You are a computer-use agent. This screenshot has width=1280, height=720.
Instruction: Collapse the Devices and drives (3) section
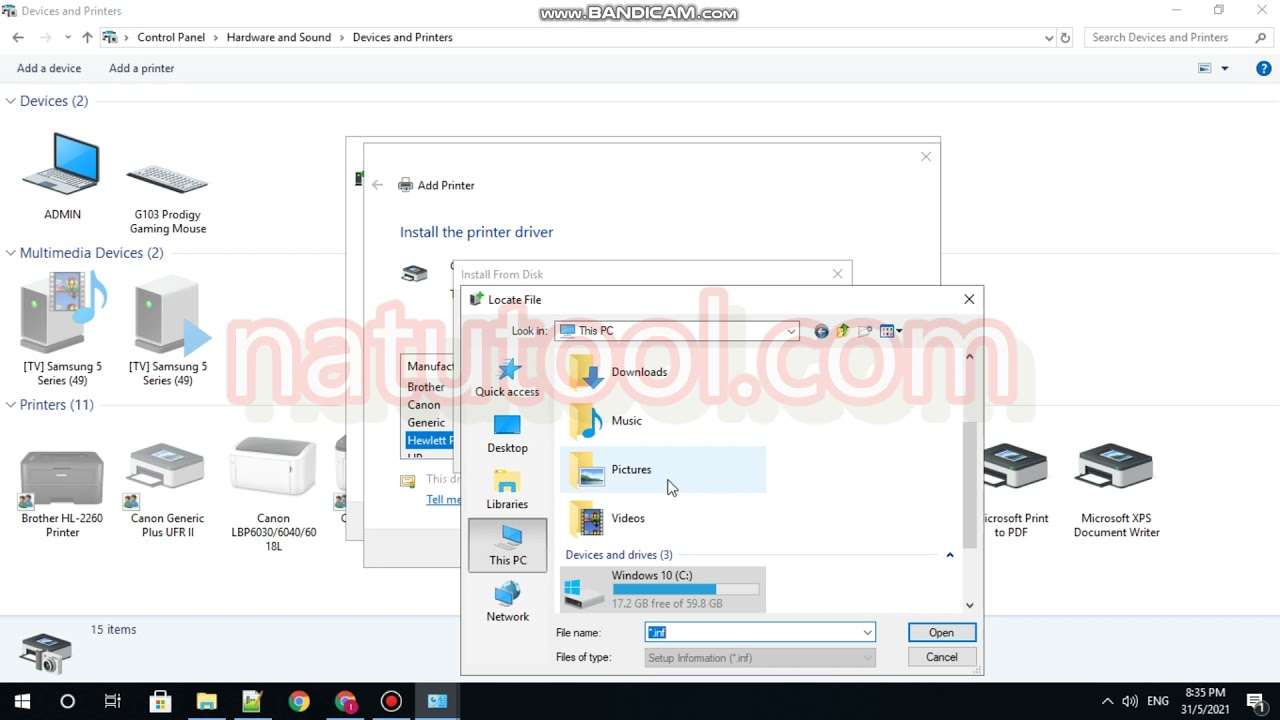950,555
